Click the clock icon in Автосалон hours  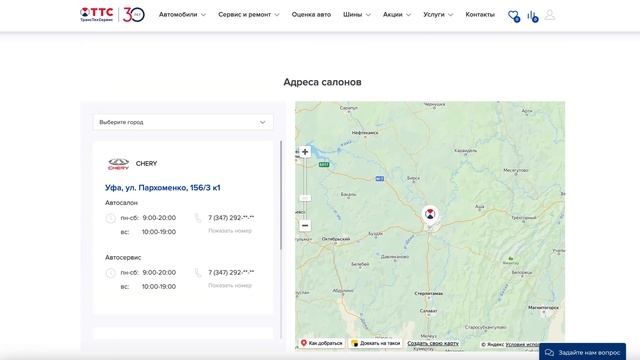(x=111, y=218)
